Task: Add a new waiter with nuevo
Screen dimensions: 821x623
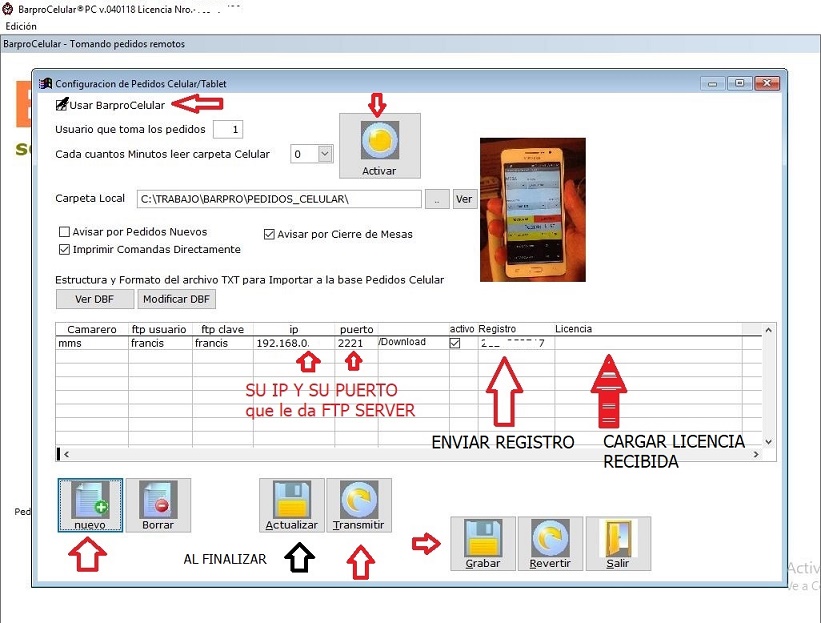Action: point(90,505)
